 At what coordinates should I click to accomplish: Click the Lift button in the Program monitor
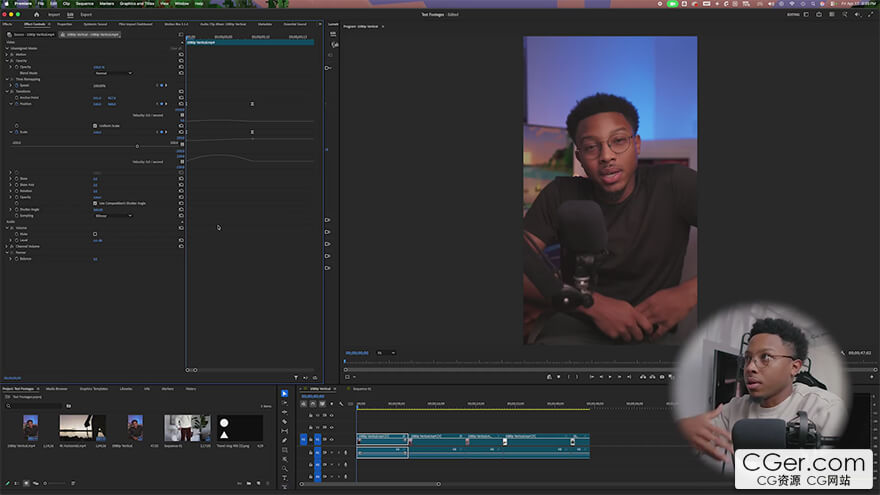[x=643, y=377]
